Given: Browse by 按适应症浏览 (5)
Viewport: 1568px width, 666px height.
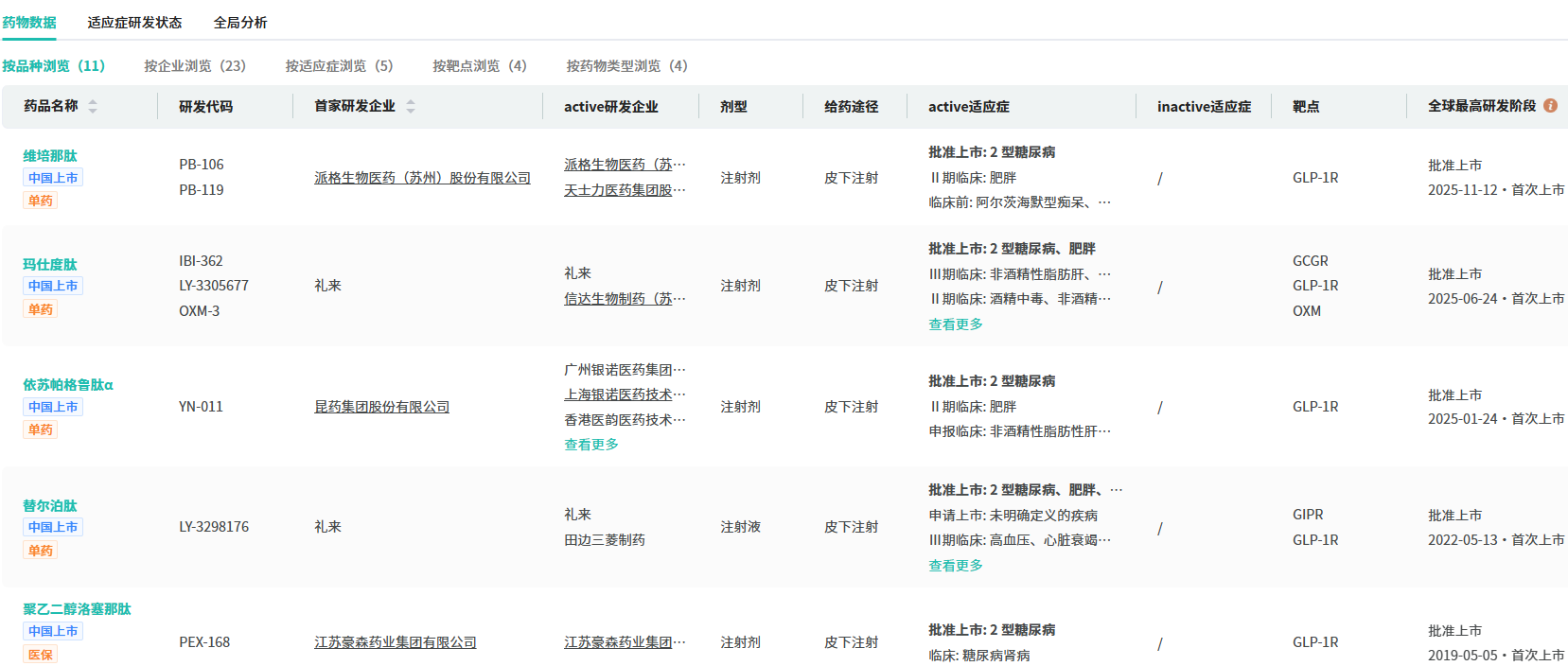Looking at the screenshot, I should [x=339, y=66].
